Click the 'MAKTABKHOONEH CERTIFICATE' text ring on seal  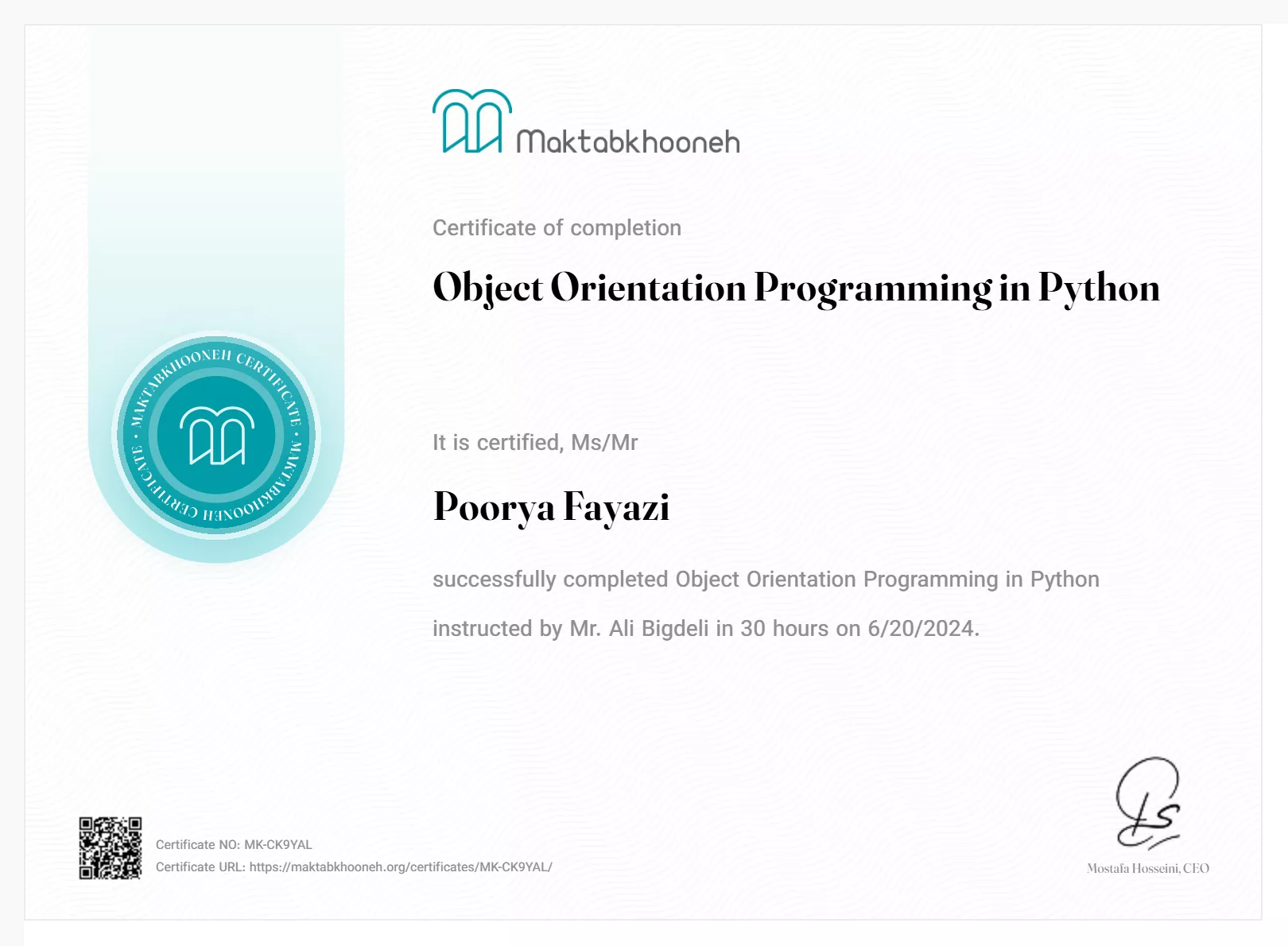(x=208, y=358)
